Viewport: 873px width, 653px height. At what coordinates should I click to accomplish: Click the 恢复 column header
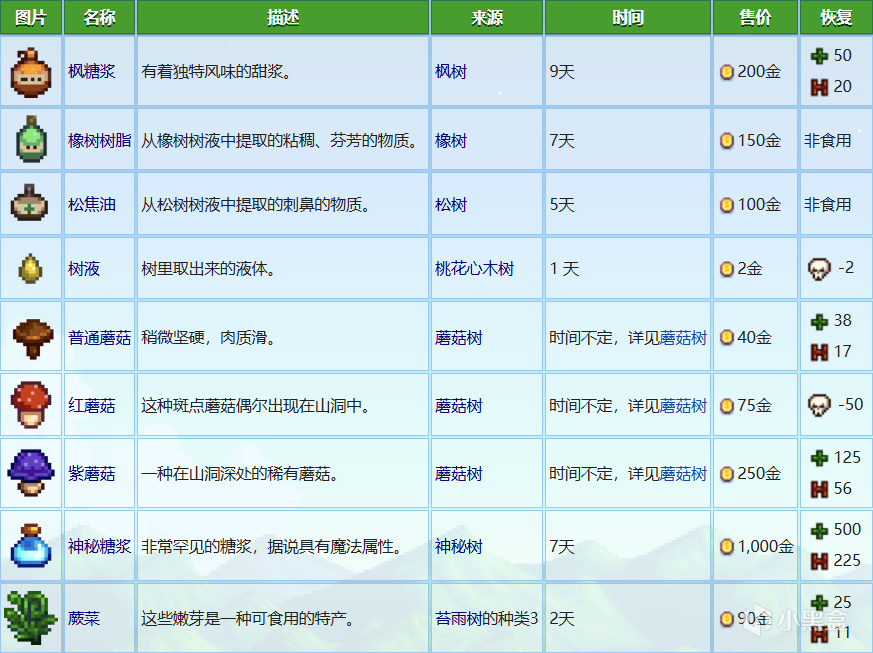(x=836, y=17)
